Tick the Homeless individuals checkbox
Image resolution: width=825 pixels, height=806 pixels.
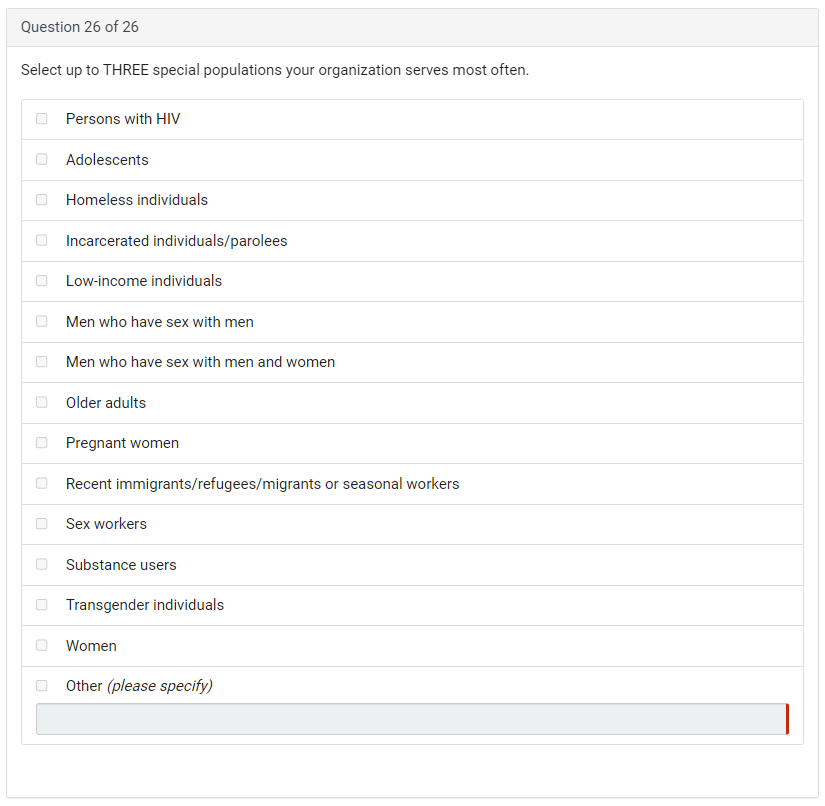tap(42, 200)
